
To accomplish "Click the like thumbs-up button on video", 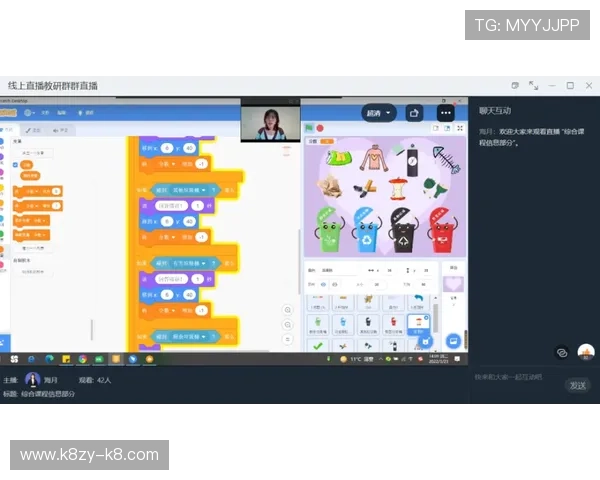I will 414,113.
